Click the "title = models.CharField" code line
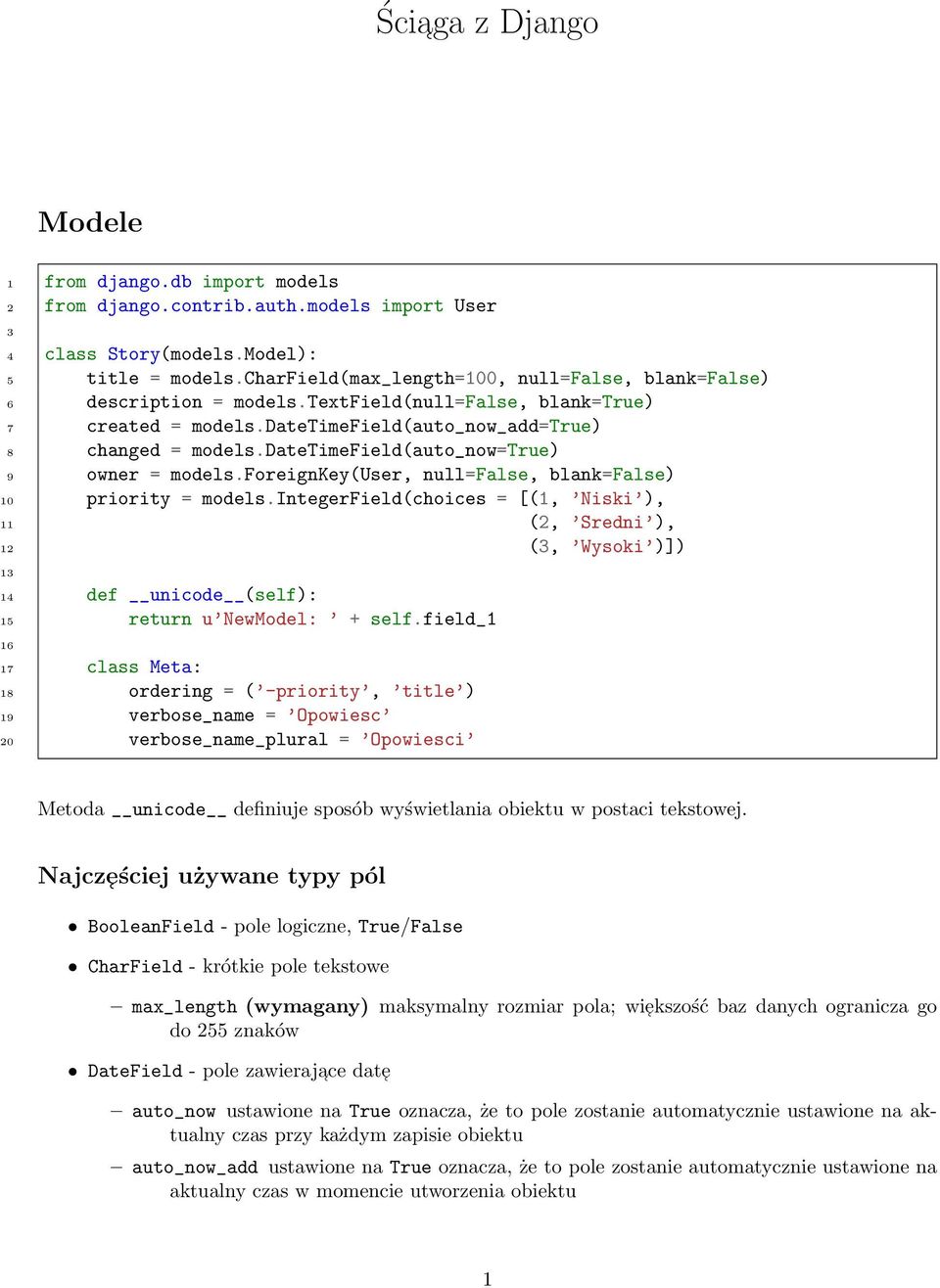 click(x=427, y=378)
